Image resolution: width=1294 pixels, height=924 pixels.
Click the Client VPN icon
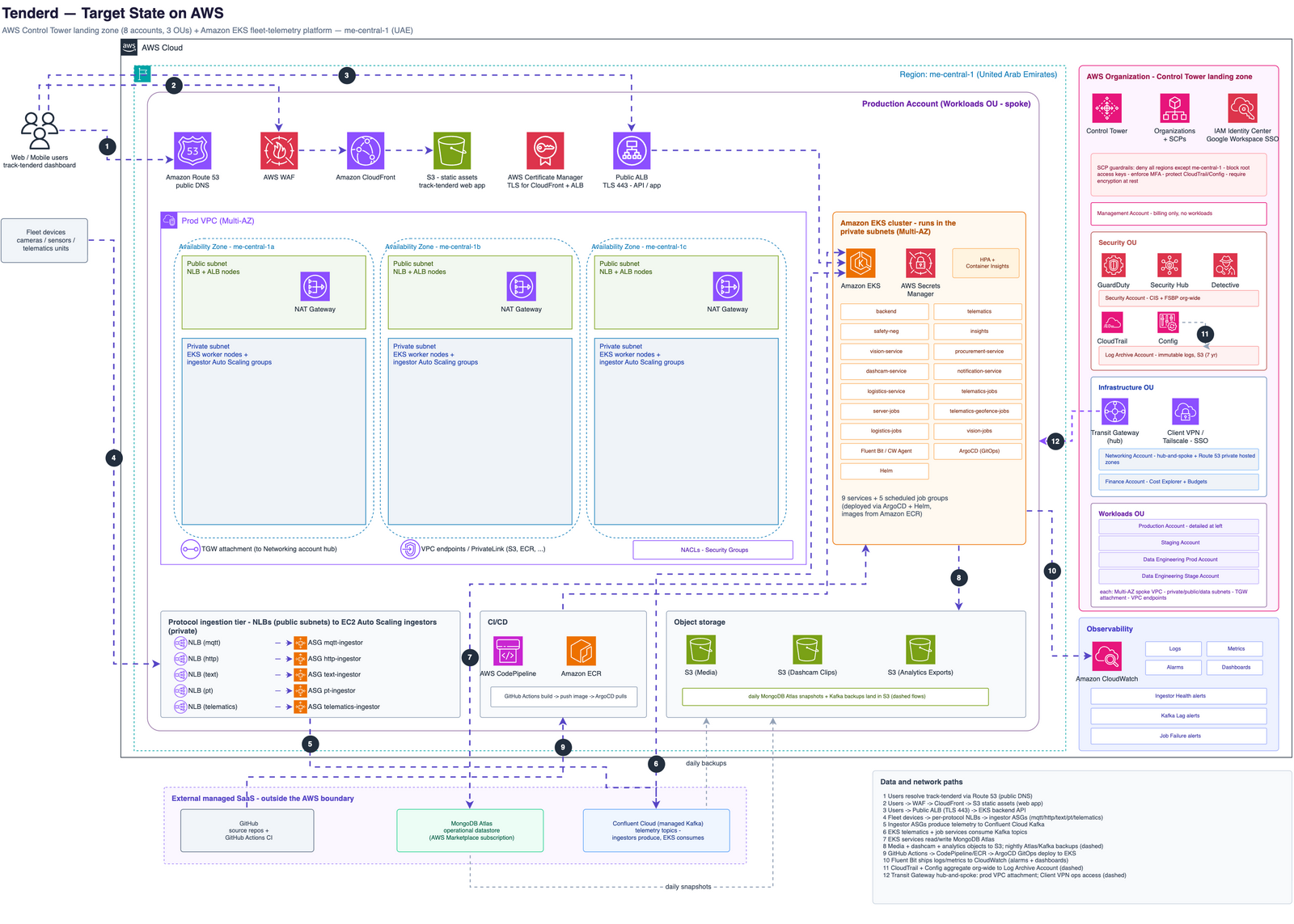1185,411
